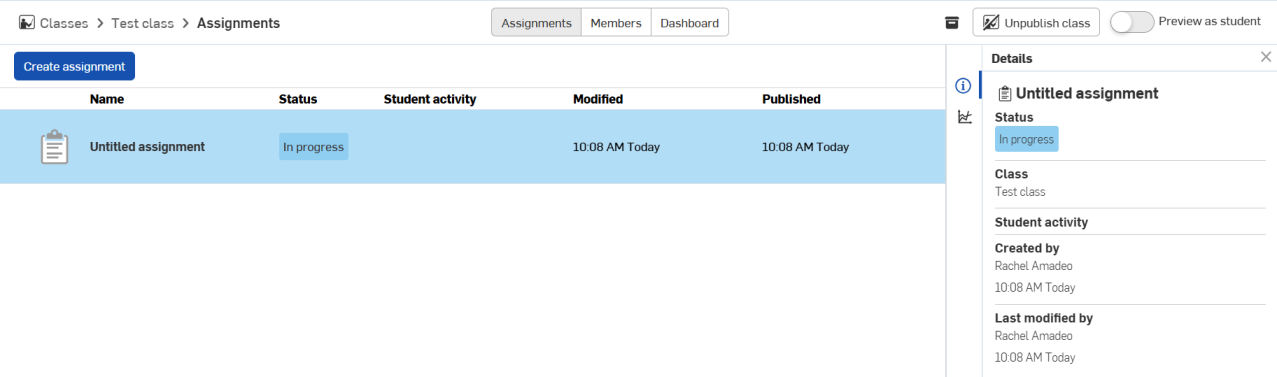The height and width of the screenshot is (377, 1277).
Task: Open Untitled assignment row name
Action: click(x=147, y=147)
